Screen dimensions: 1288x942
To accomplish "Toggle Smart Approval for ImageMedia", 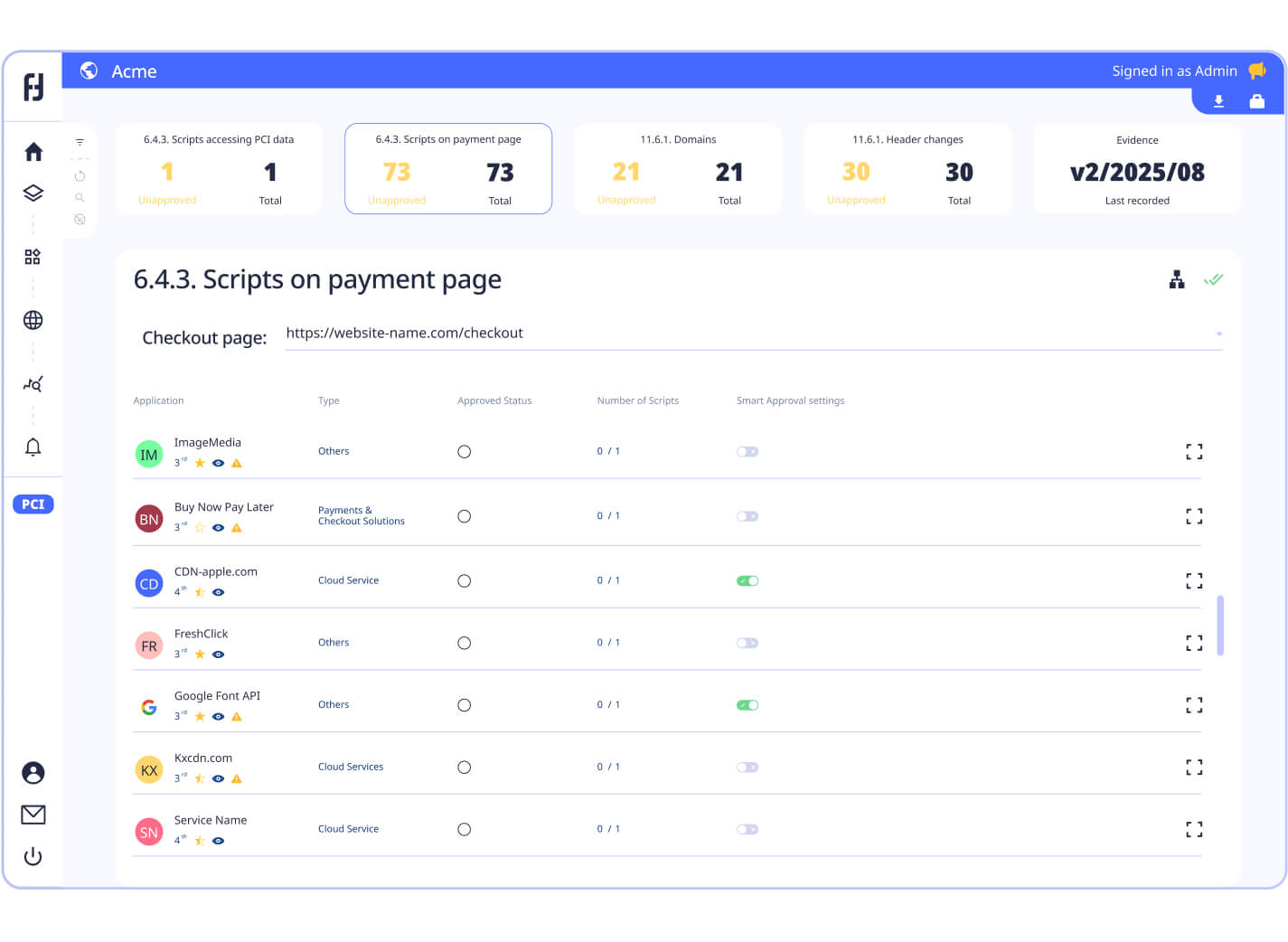I will [747, 452].
